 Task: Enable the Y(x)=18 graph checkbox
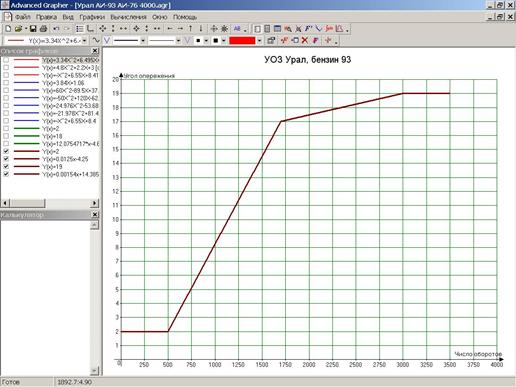(6, 136)
